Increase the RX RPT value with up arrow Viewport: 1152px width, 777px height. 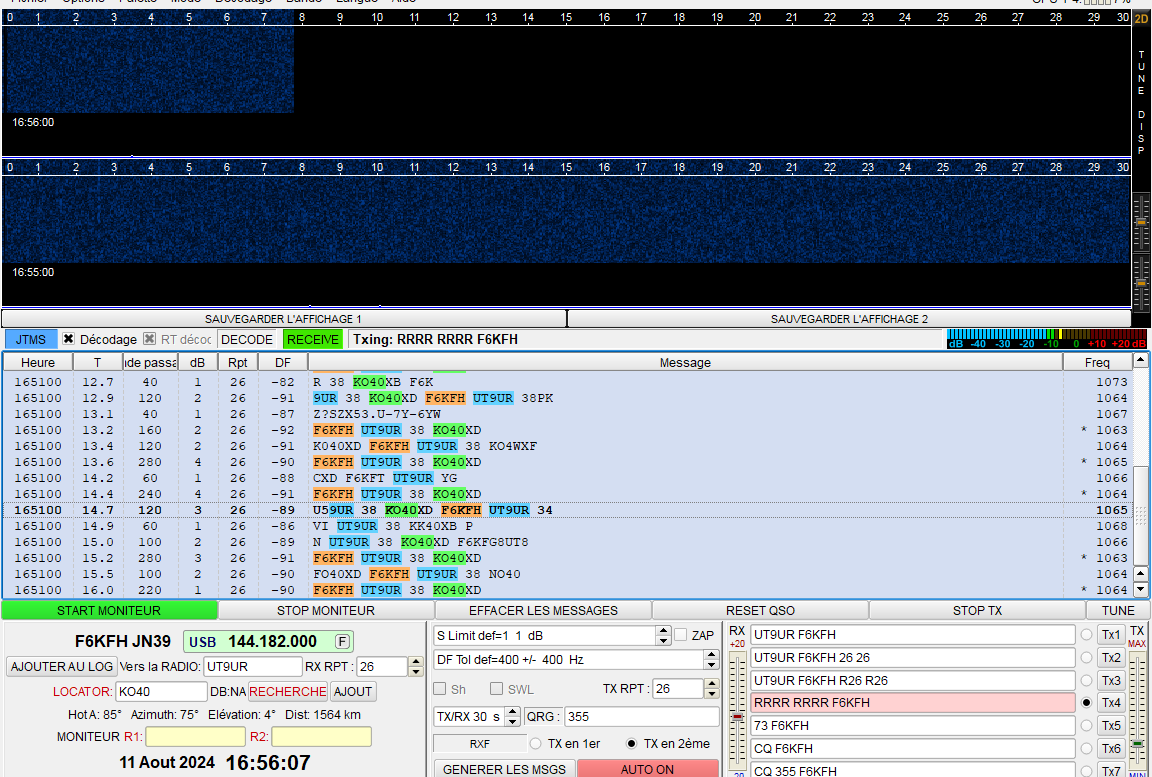(416, 662)
